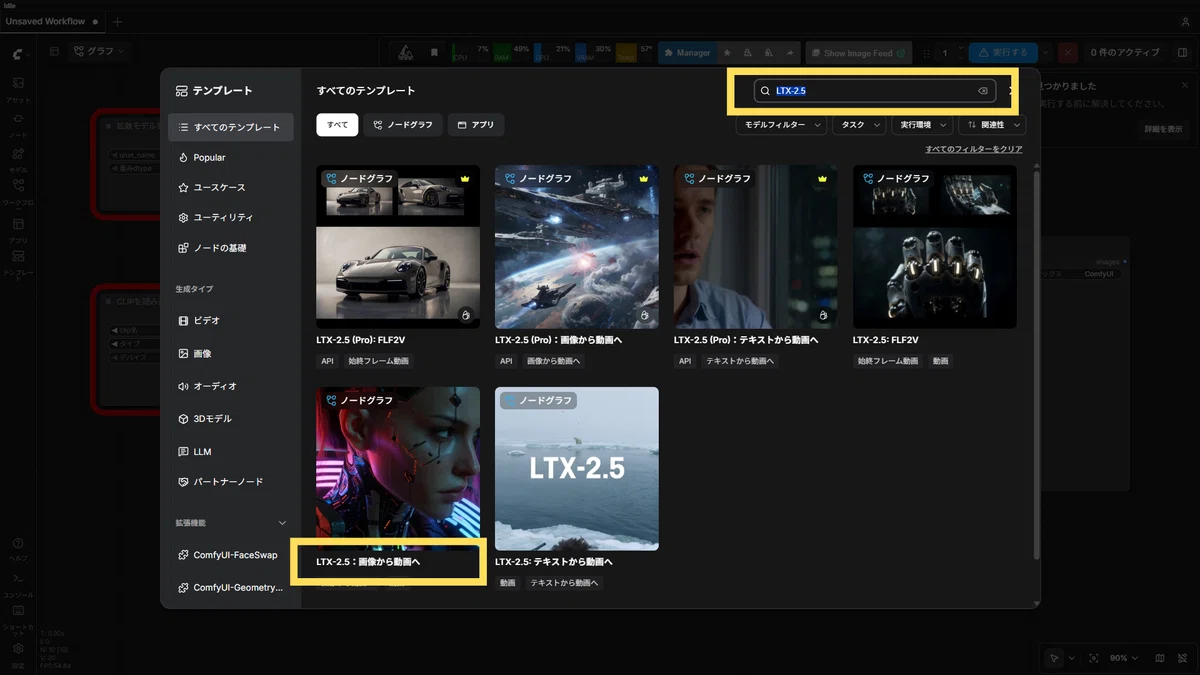1200x675 pixels.
Task: Click the LTX-2.5 search input field
Action: pos(873,91)
